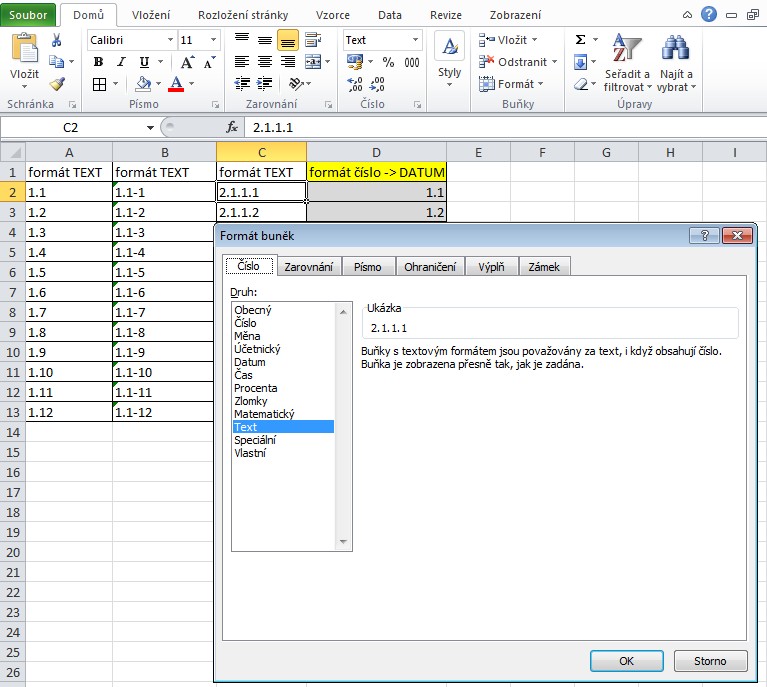Toggle bottom vertical alignment

[288, 40]
